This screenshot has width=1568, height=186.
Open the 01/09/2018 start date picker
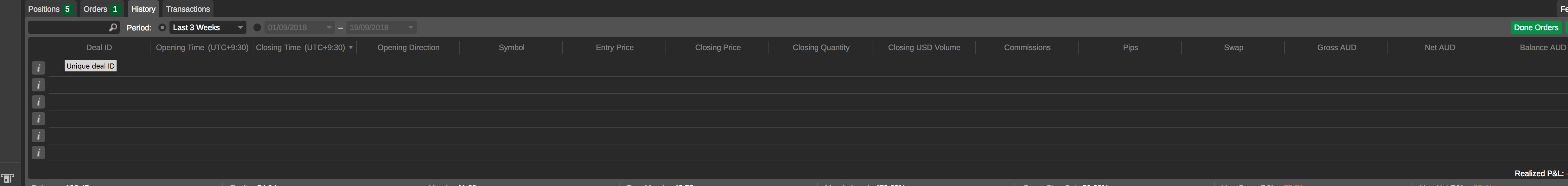tap(299, 27)
